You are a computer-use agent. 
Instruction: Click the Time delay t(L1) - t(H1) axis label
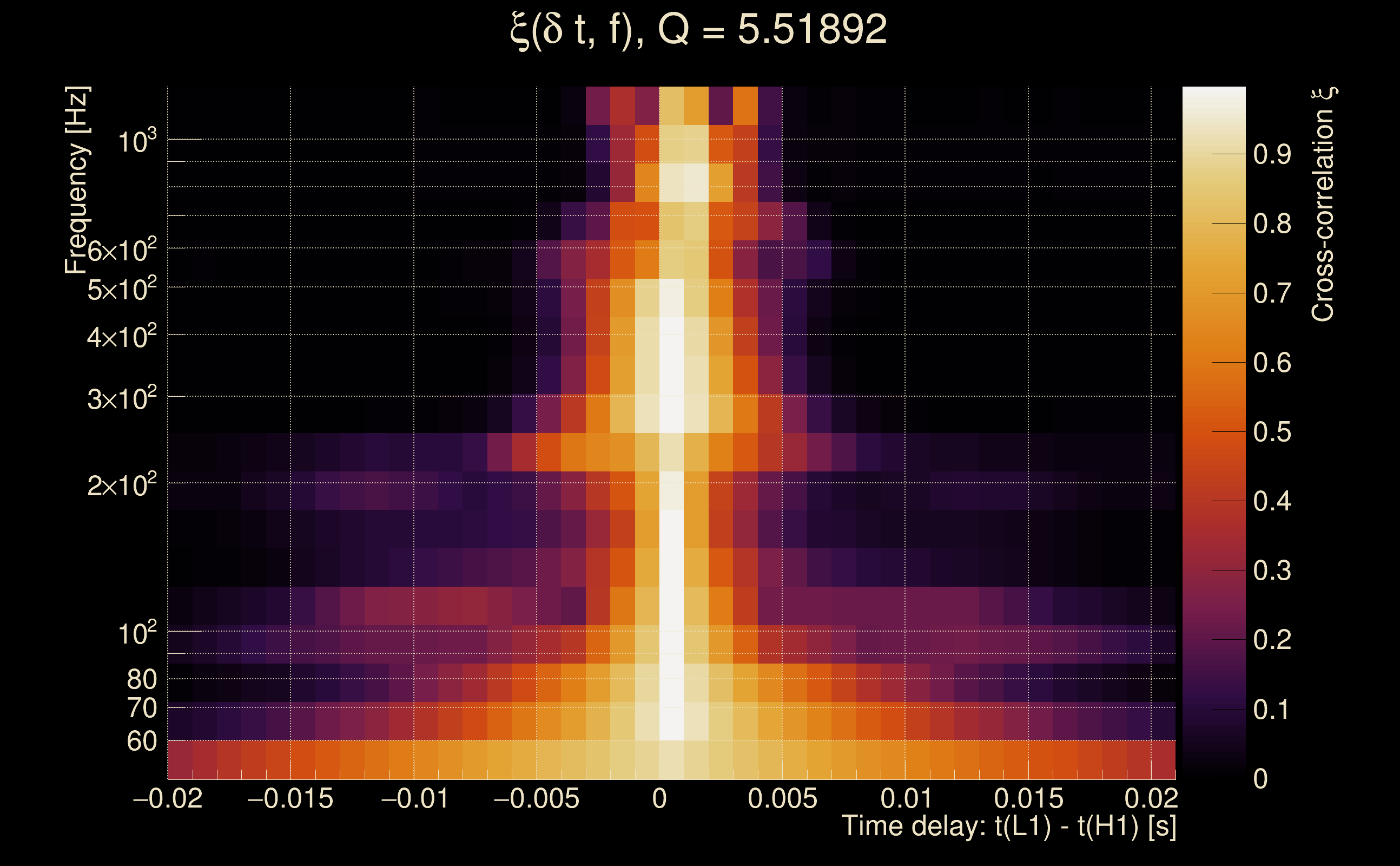(1008, 826)
